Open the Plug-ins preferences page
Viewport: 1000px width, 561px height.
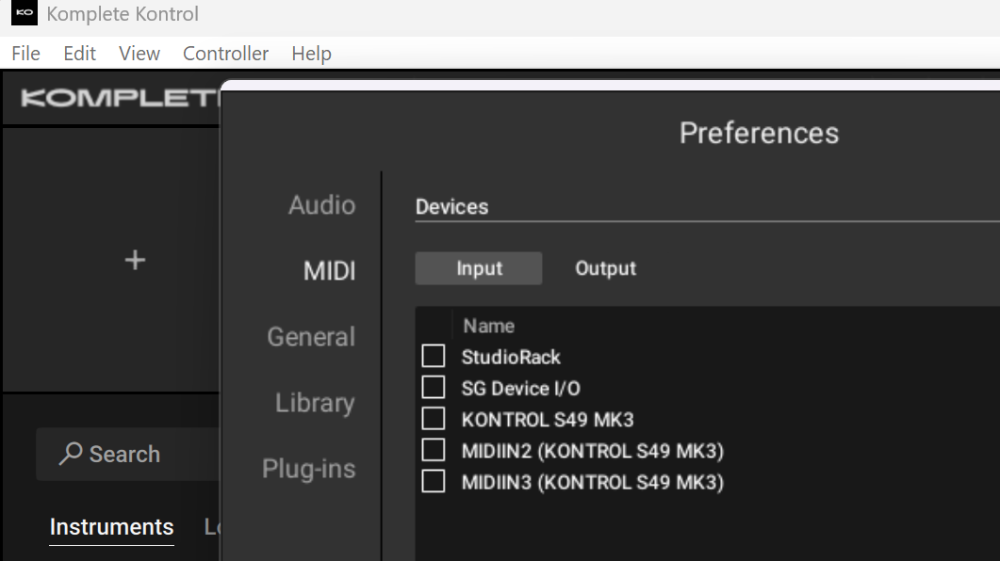click(309, 469)
